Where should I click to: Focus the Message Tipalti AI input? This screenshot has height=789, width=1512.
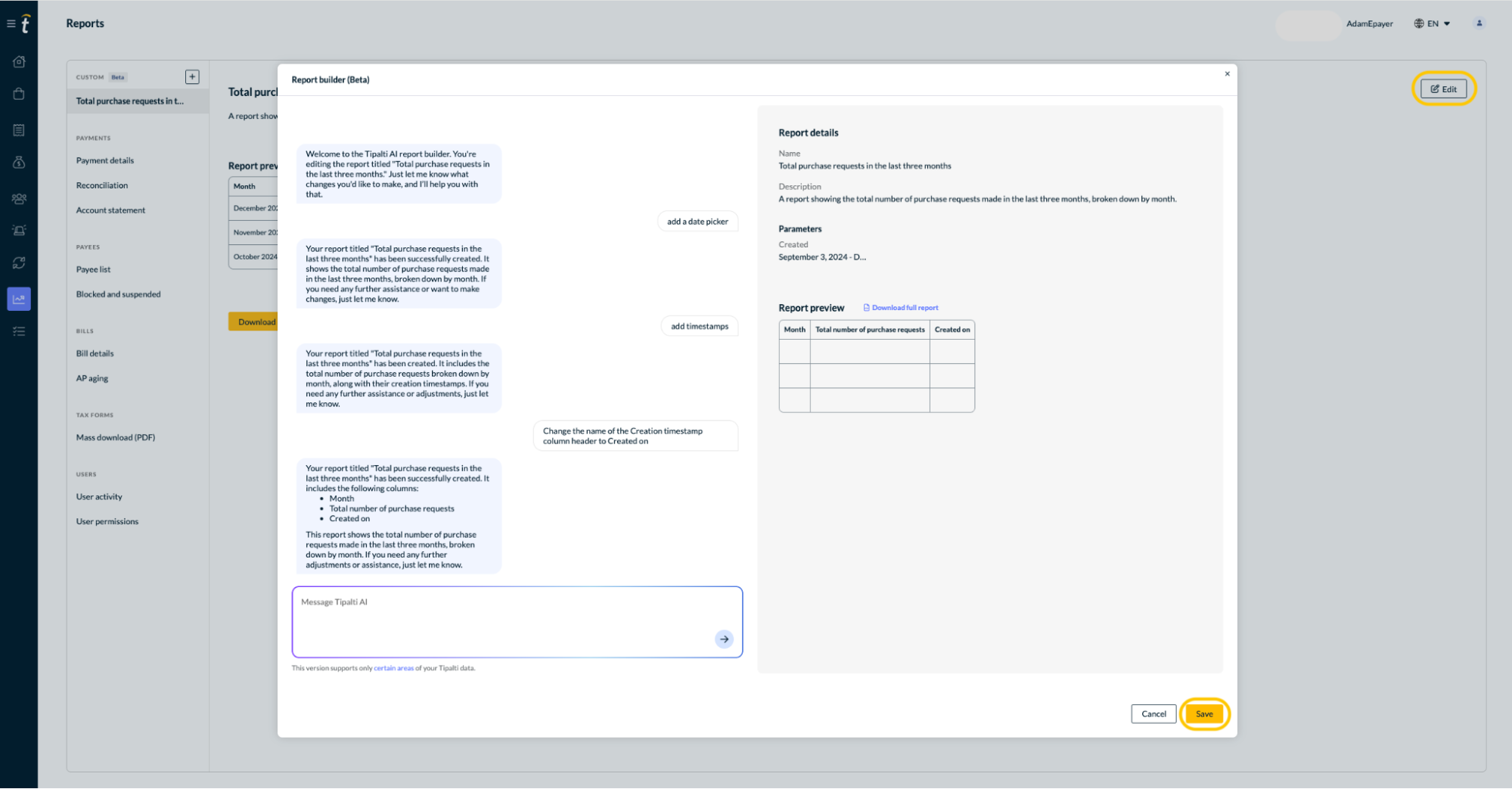tap(517, 622)
